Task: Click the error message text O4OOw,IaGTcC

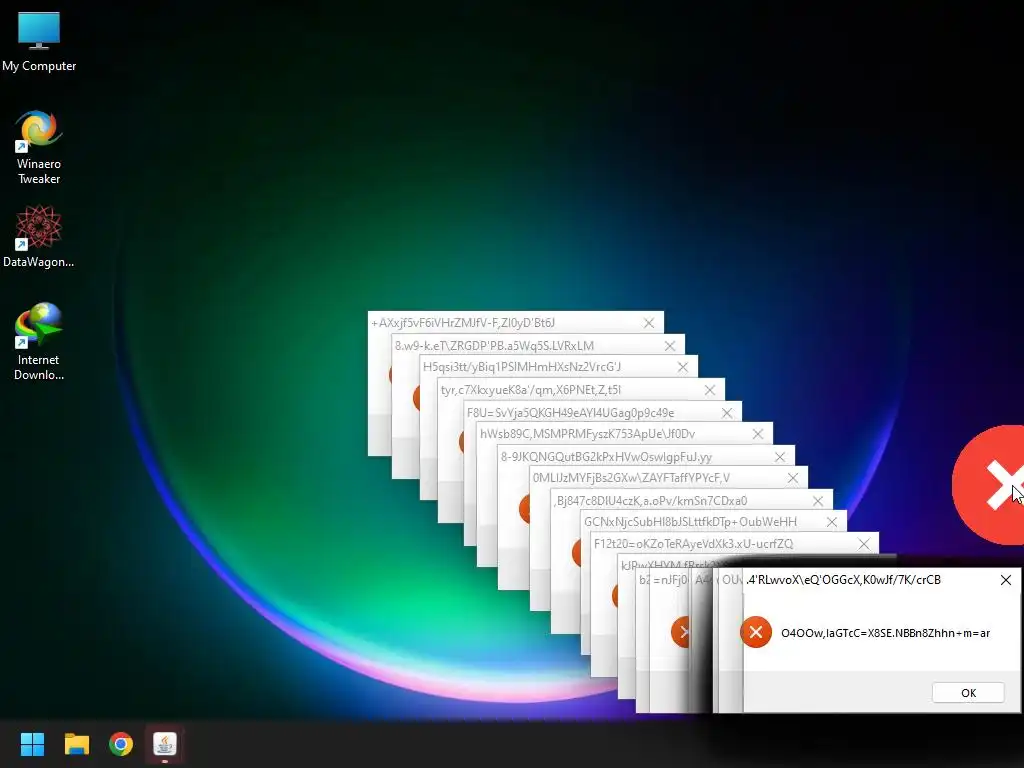Action: 886,633
